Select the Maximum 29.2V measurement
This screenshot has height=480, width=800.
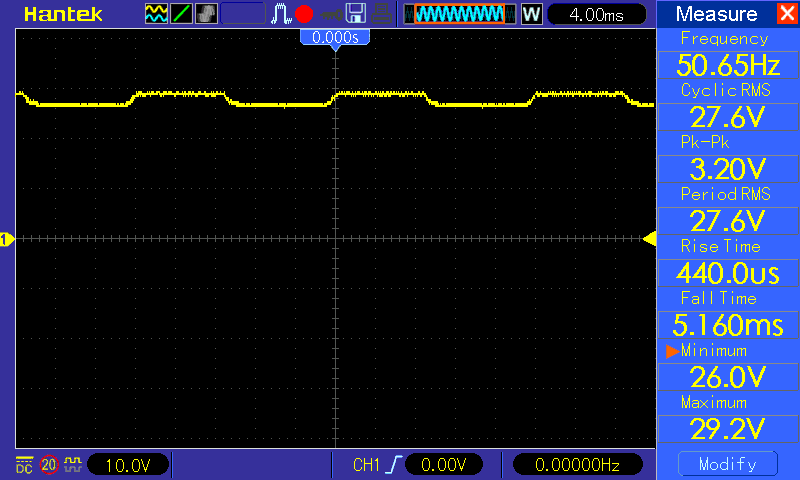click(728, 417)
